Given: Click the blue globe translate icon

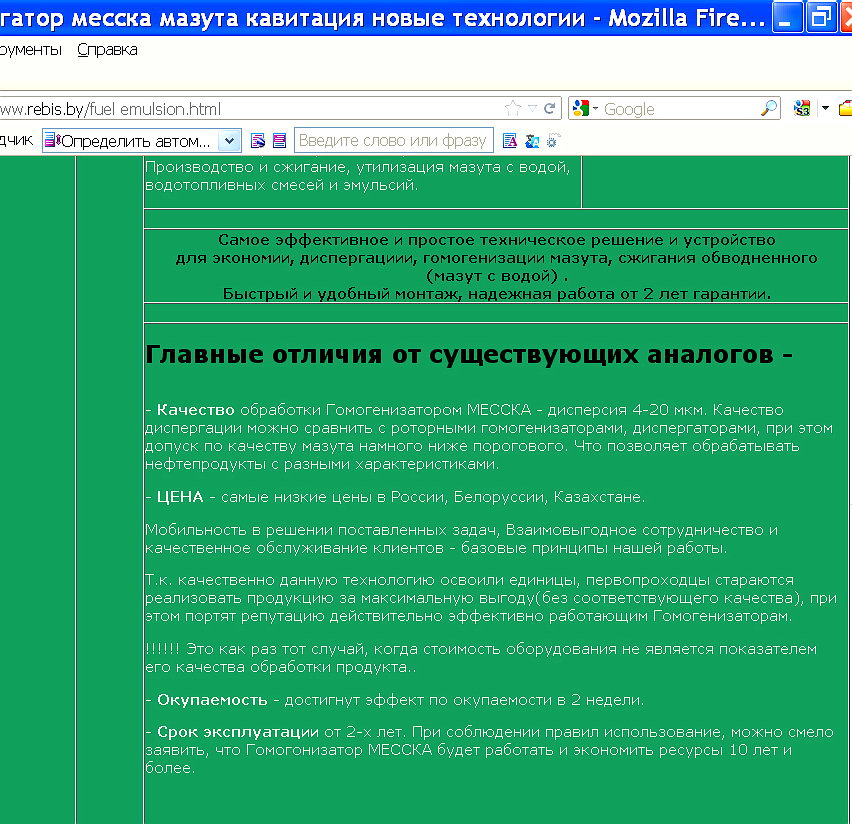Looking at the screenshot, I should pyautogui.click(x=532, y=141).
